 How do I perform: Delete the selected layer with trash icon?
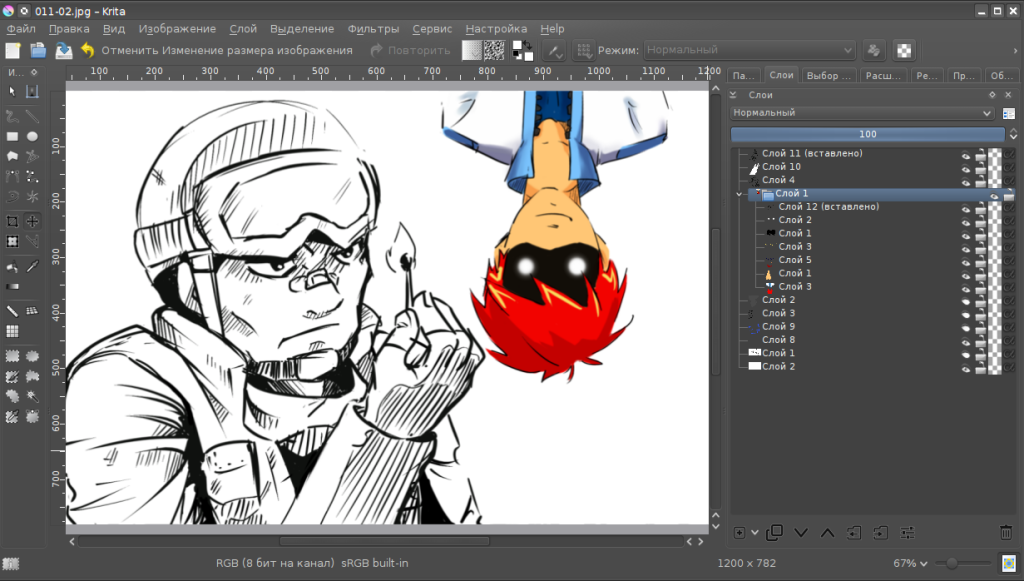pos(1006,533)
